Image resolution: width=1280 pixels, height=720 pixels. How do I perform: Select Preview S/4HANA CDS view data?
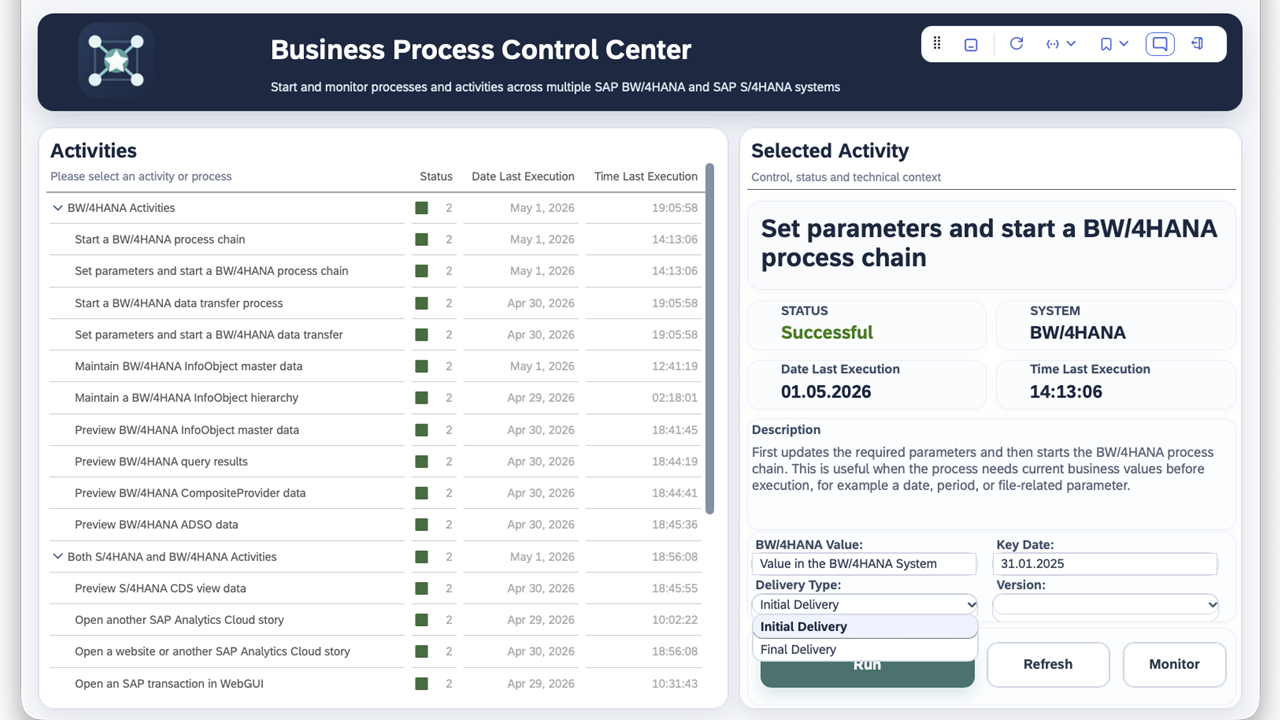(160, 589)
